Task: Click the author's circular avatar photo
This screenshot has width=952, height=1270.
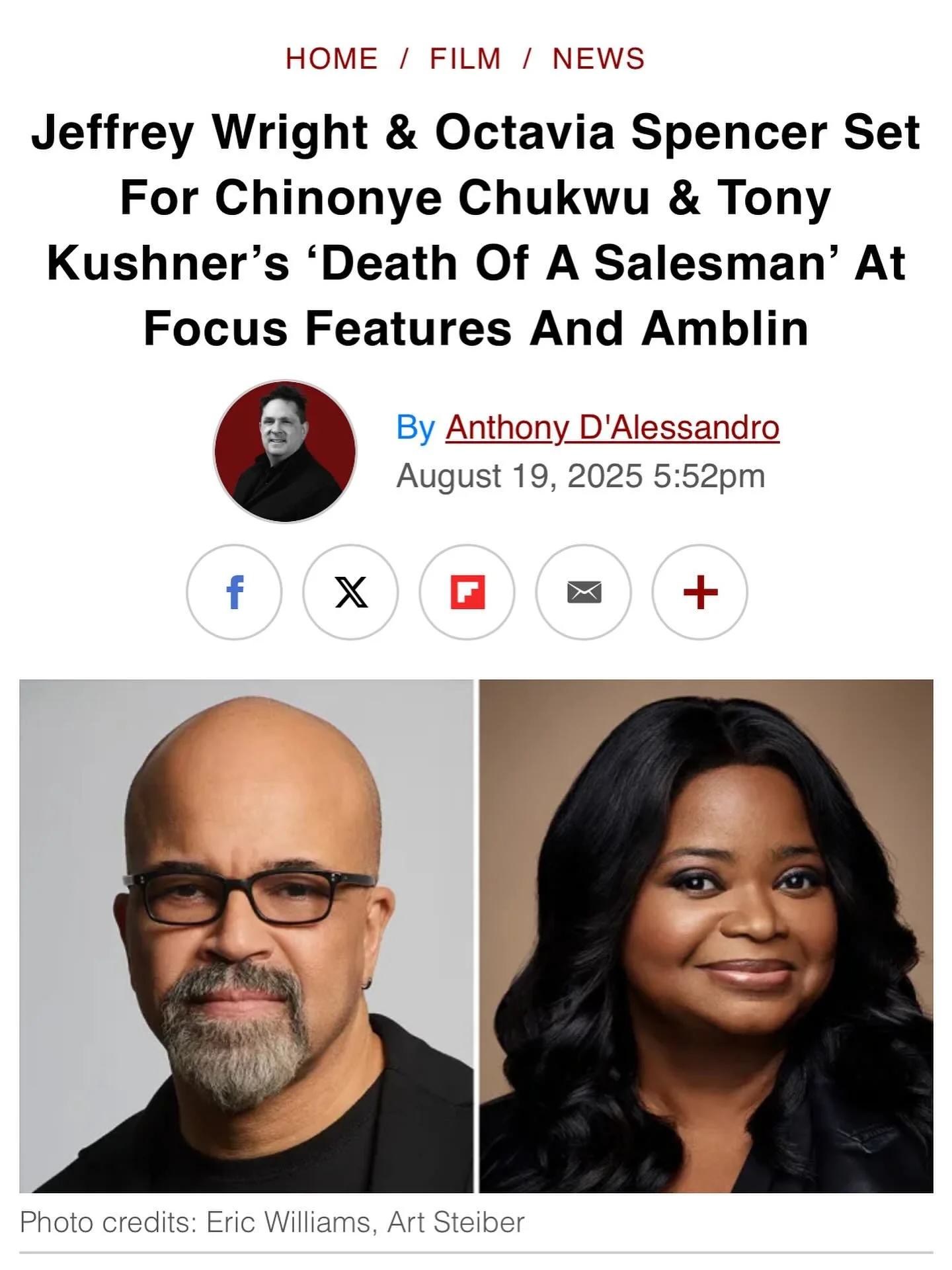Action: tap(285, 451)
